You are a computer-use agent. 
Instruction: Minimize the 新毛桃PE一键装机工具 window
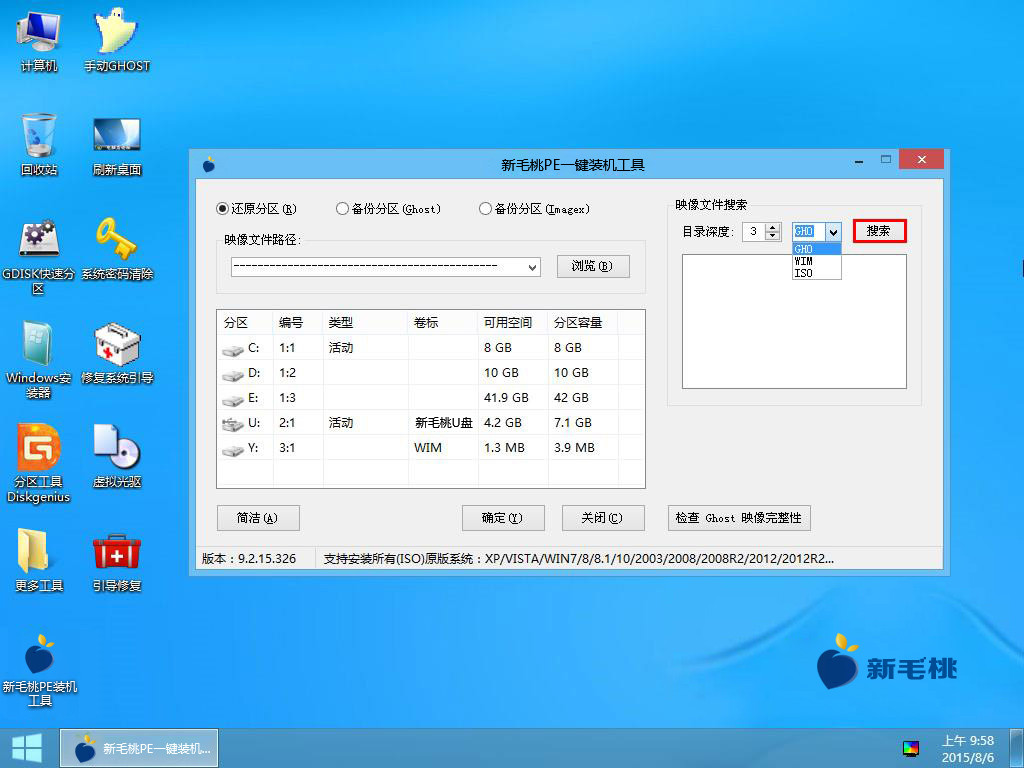point(859,161)
